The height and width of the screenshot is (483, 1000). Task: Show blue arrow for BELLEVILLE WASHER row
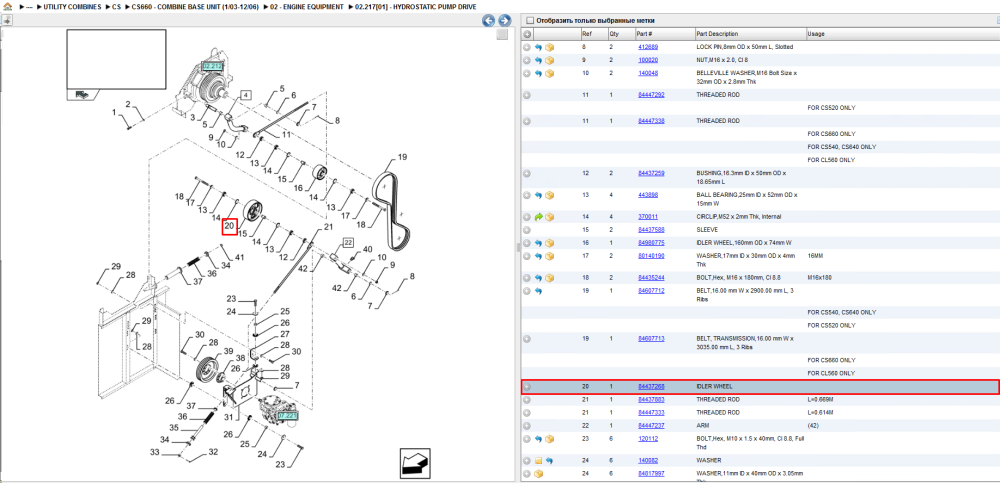point(538,73)
